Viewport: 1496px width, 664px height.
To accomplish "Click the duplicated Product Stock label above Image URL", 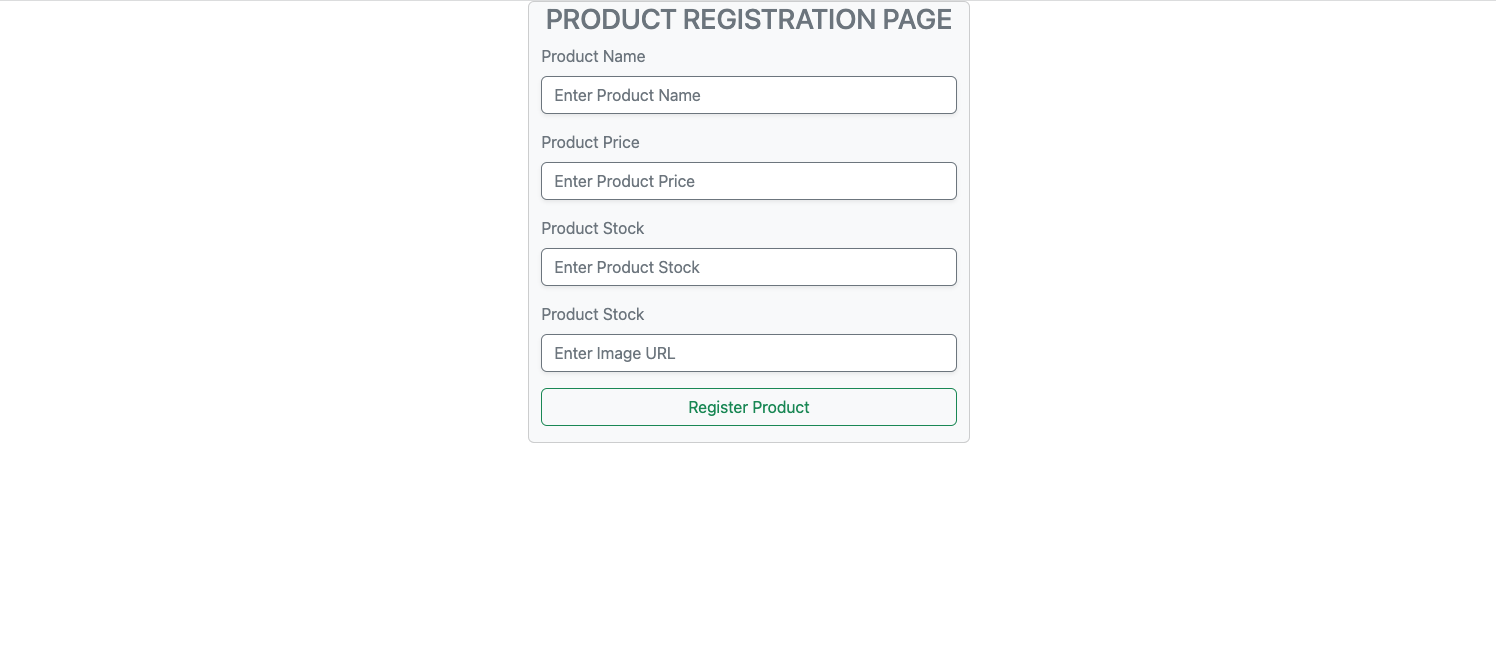I will tap(592, 314).
